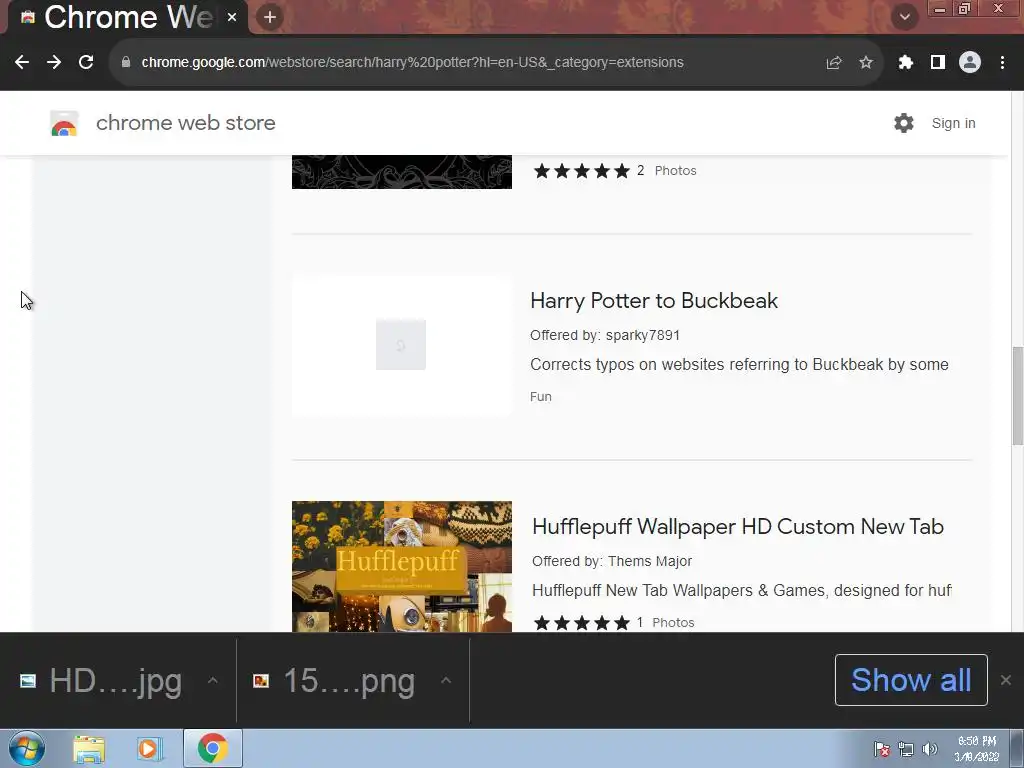
Task: Click the Chrome Web Store logo
Action: coord(64,123)
